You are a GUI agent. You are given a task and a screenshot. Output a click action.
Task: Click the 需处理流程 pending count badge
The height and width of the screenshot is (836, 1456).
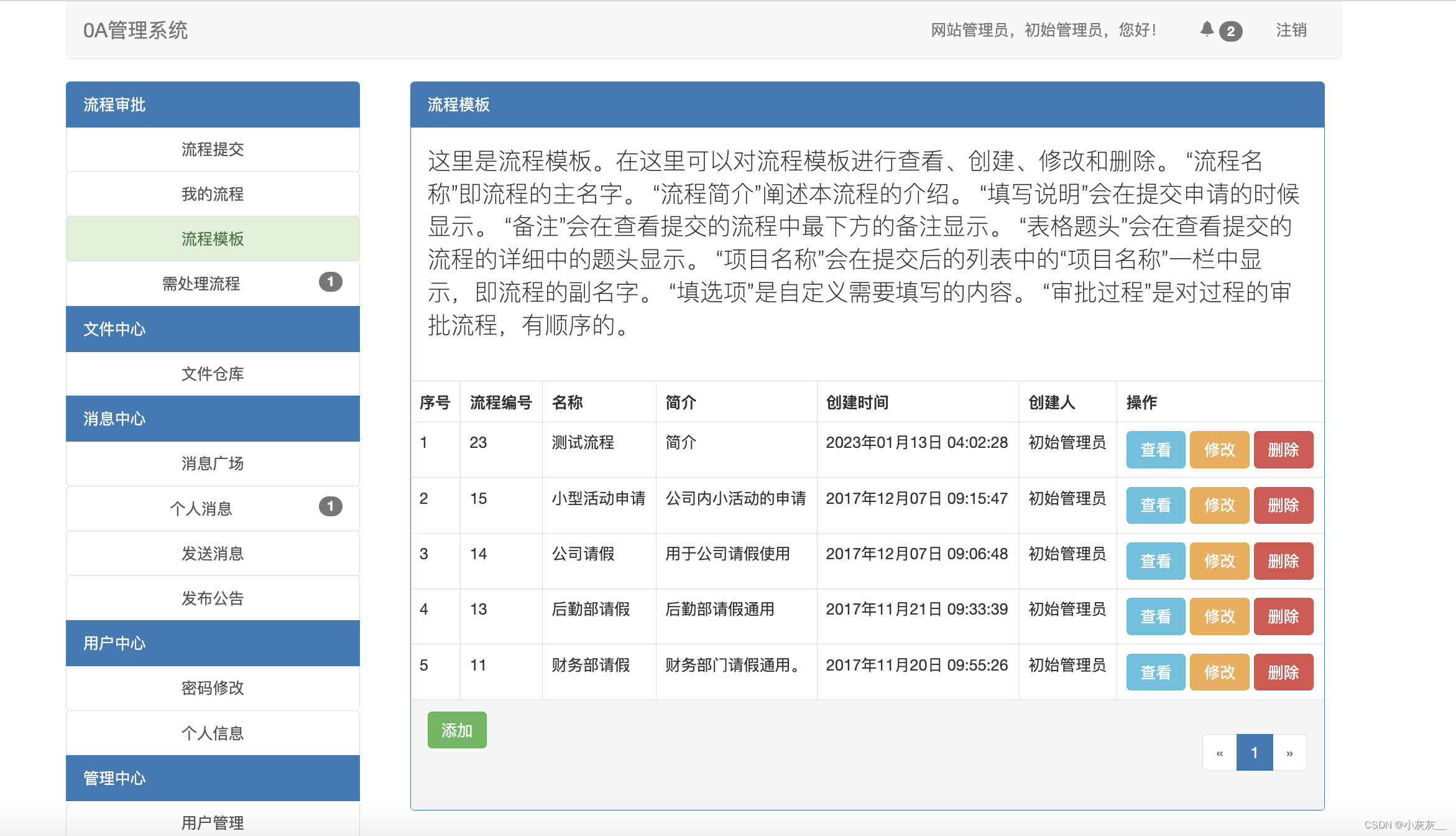(331, 282)
